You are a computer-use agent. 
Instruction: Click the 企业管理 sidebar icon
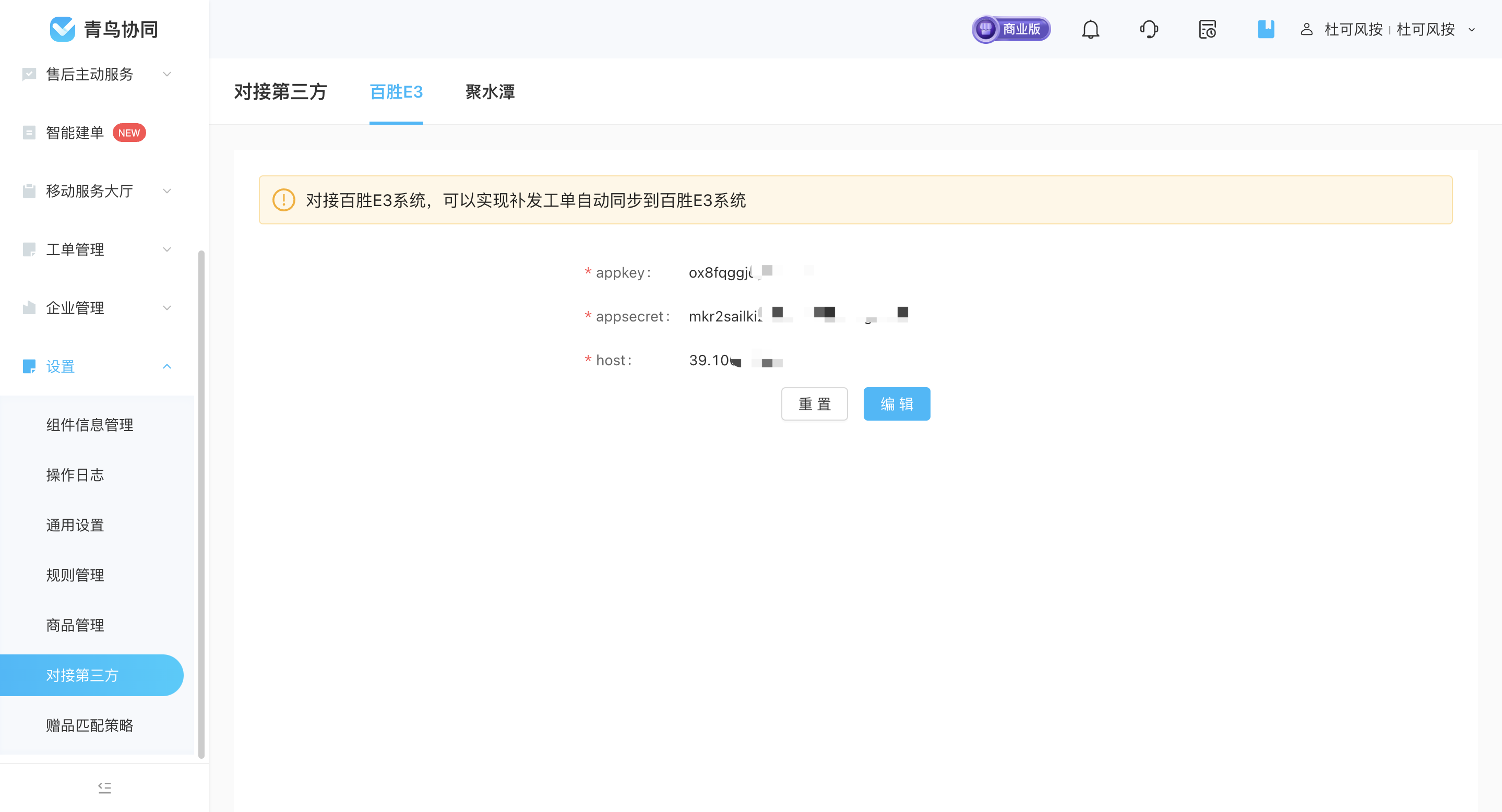[x=29, y=308]
